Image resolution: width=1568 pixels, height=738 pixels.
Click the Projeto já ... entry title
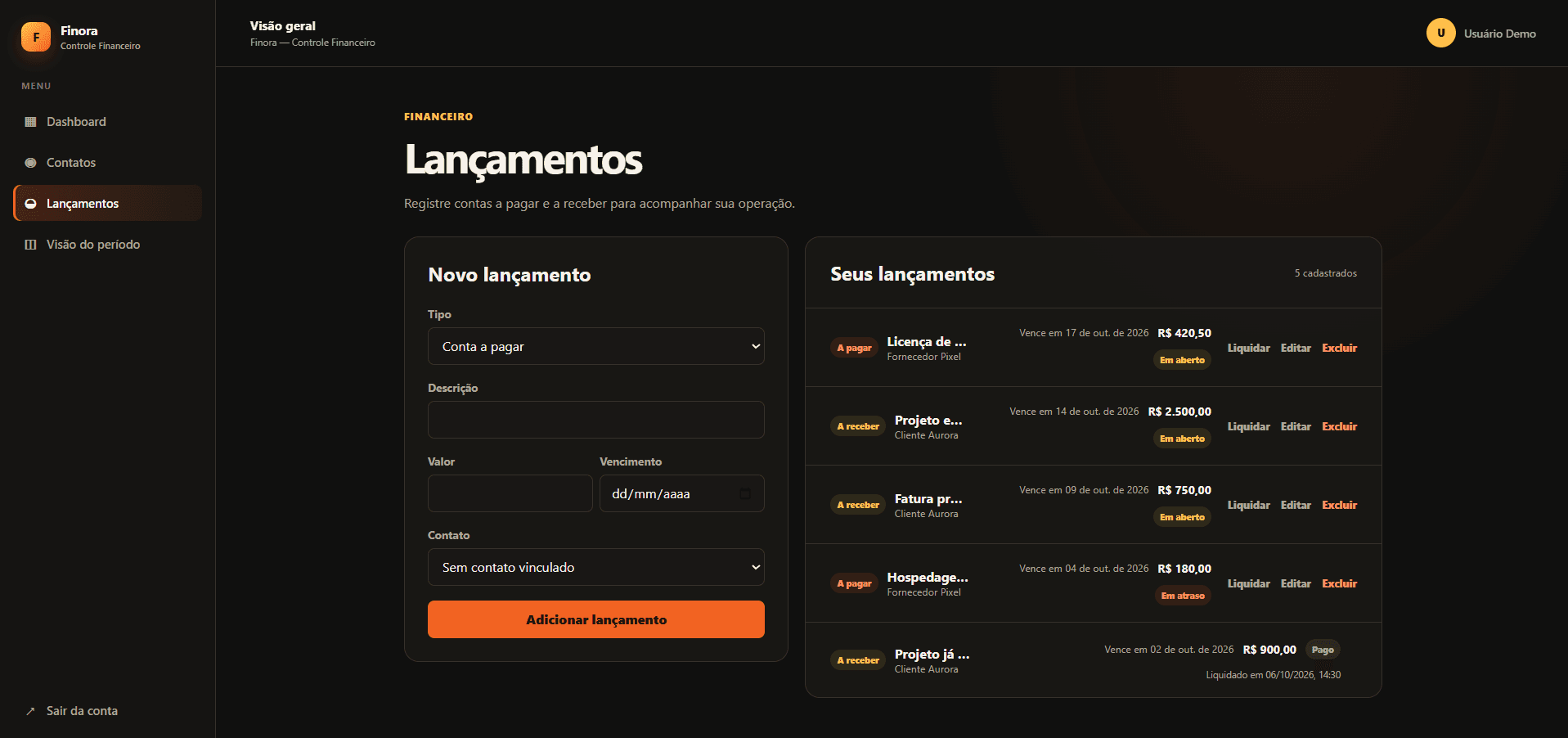(x=932, y=655)
